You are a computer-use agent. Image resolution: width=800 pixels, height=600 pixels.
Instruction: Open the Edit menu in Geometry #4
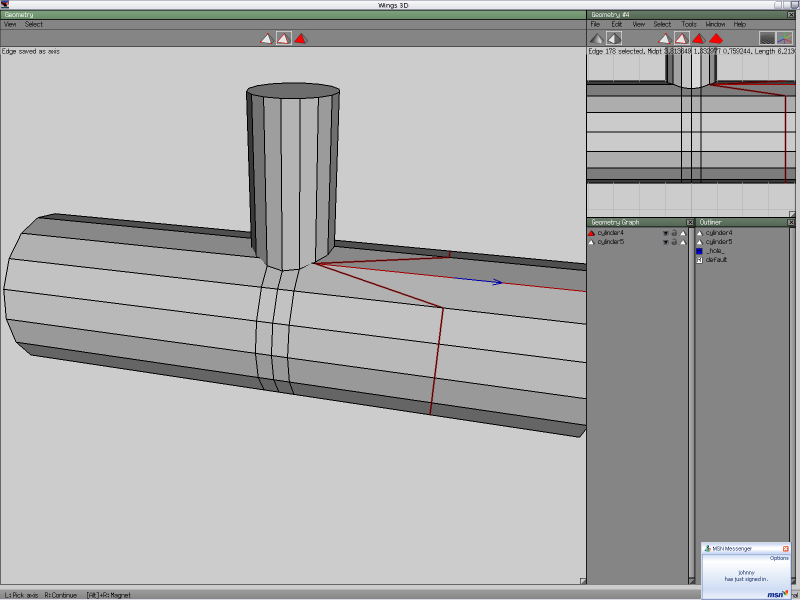[x=615, y=24]
